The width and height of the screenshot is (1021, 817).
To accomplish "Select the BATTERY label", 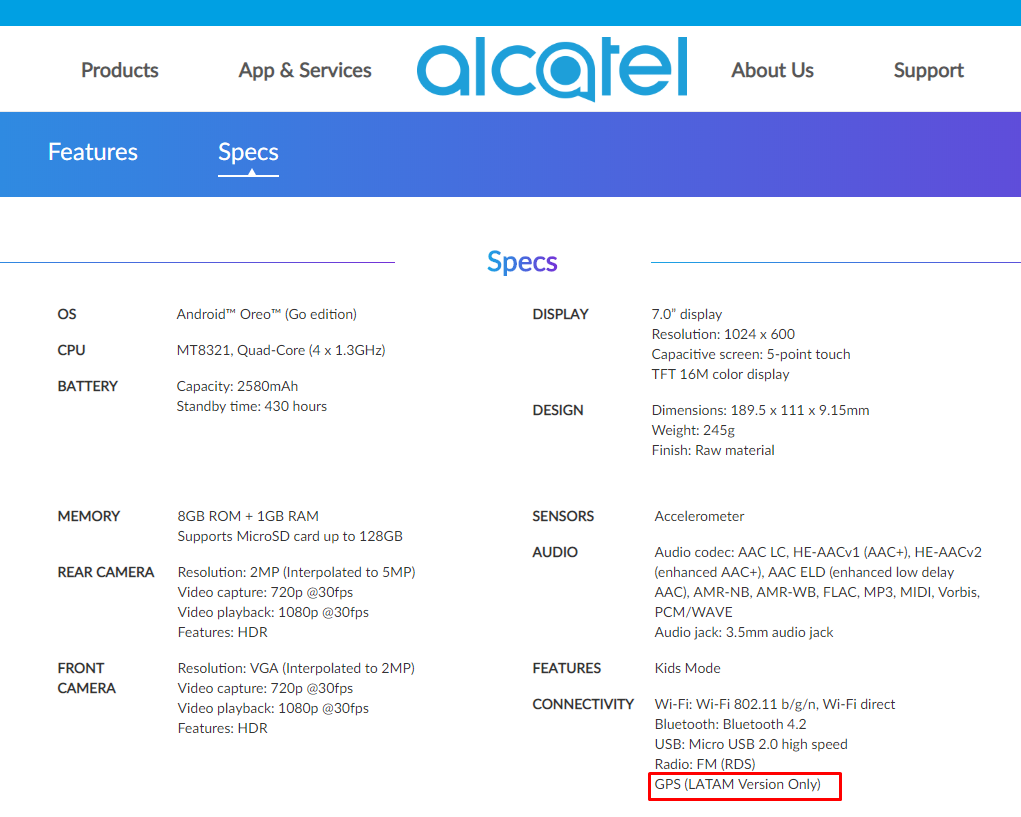I will [x=88, y=386].
